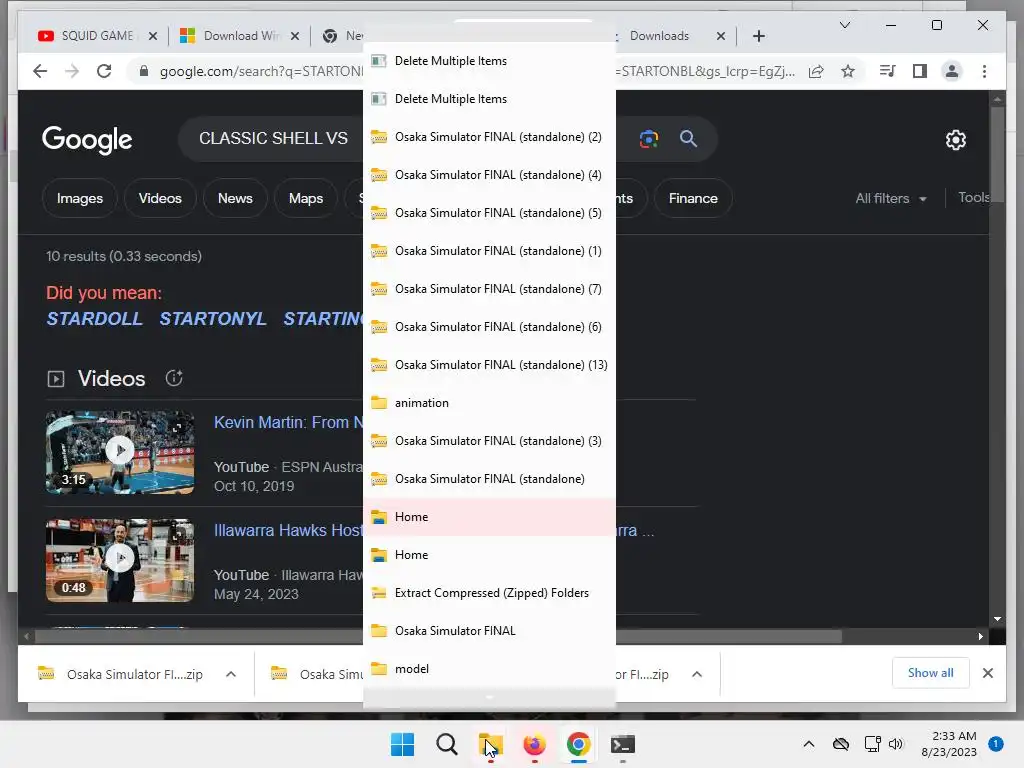Filter results by Finance
Image resolution: width=1024 pixels, height=768 pixels.
pos(693,199)
